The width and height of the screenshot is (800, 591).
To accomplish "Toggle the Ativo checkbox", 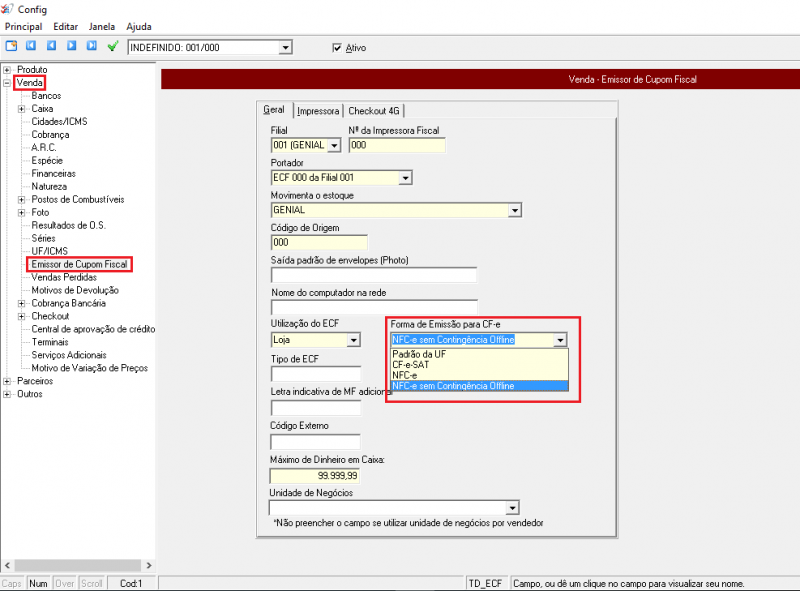I will [x=337, y=47].
